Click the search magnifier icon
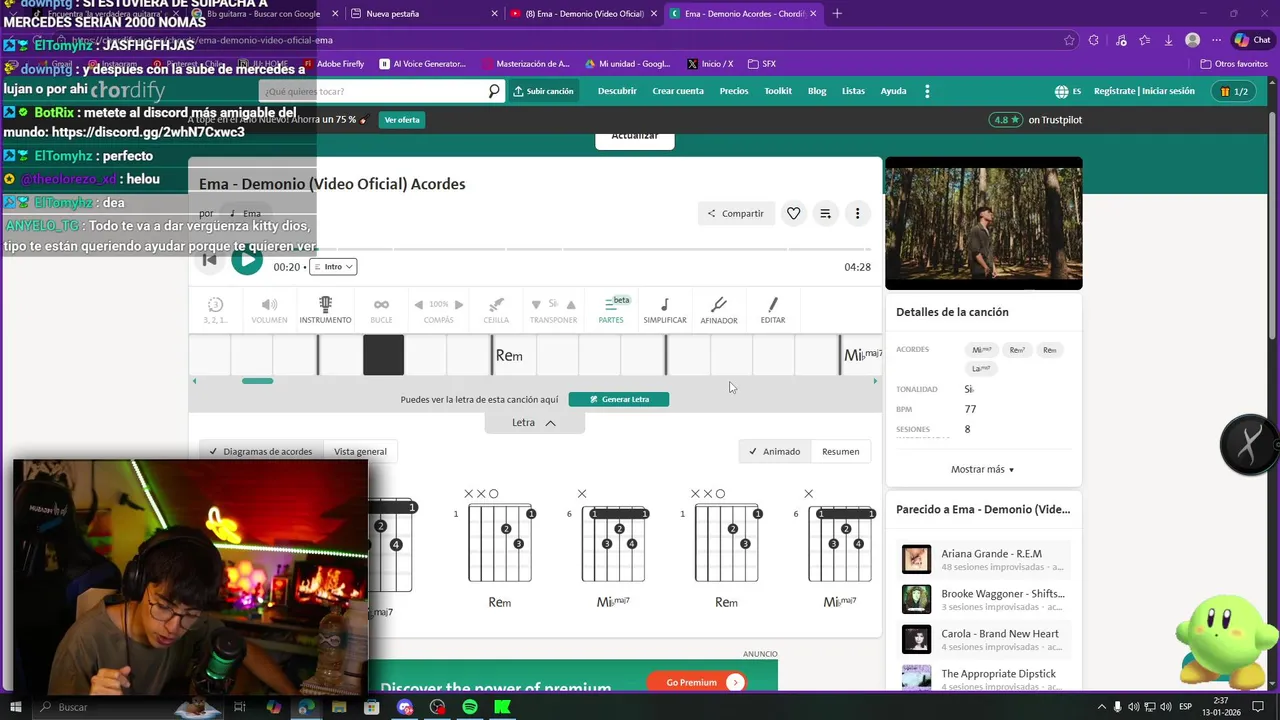 [x=494, y=91]
